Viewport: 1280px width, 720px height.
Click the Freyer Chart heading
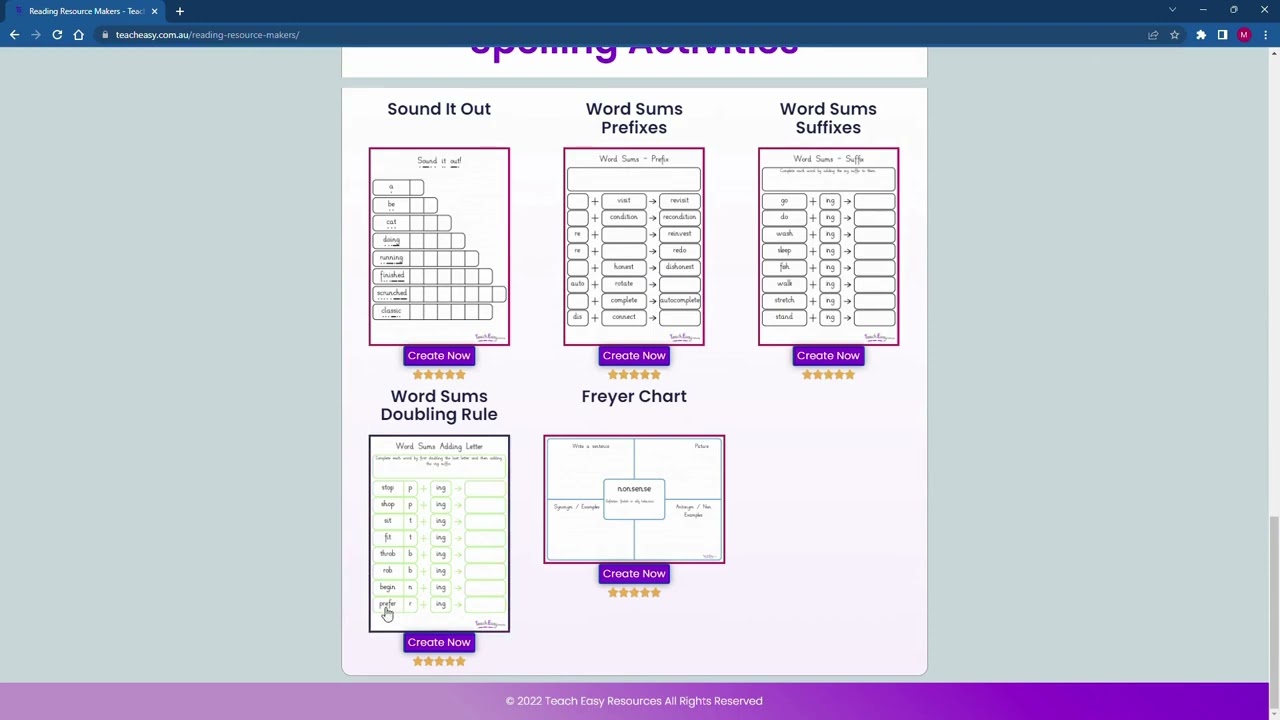pos(634,396)
